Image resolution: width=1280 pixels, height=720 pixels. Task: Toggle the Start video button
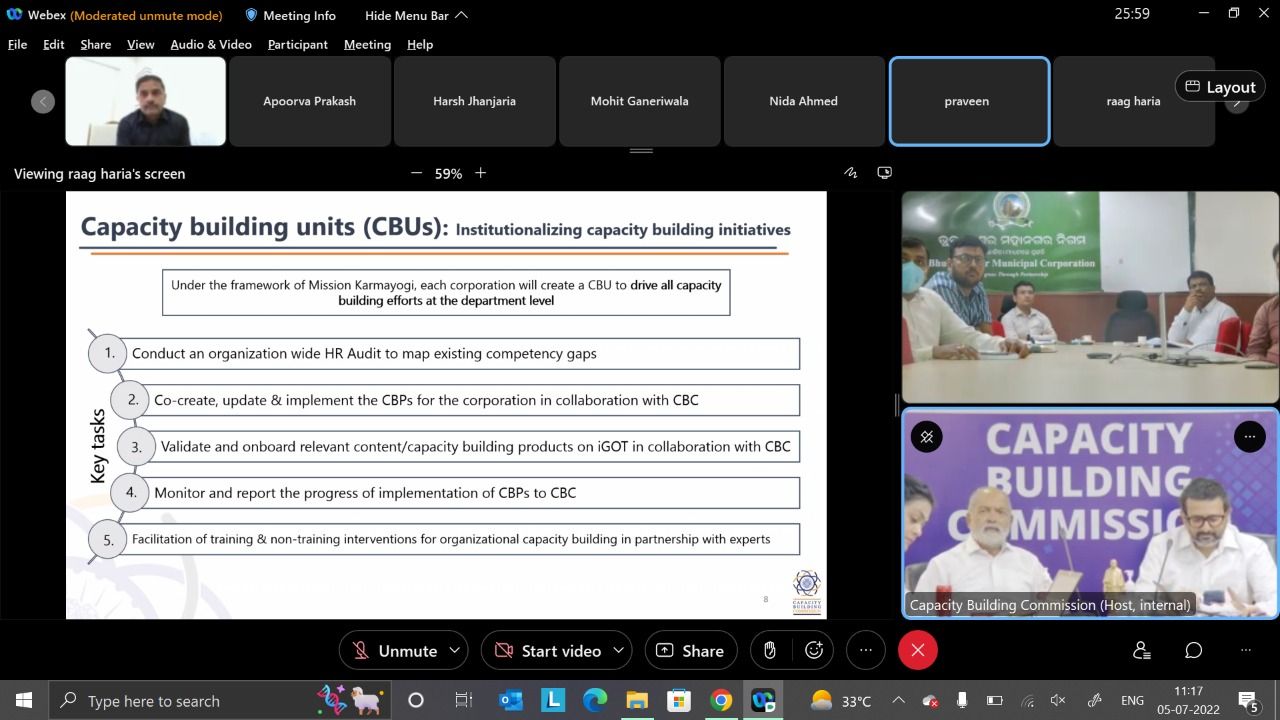549,650
